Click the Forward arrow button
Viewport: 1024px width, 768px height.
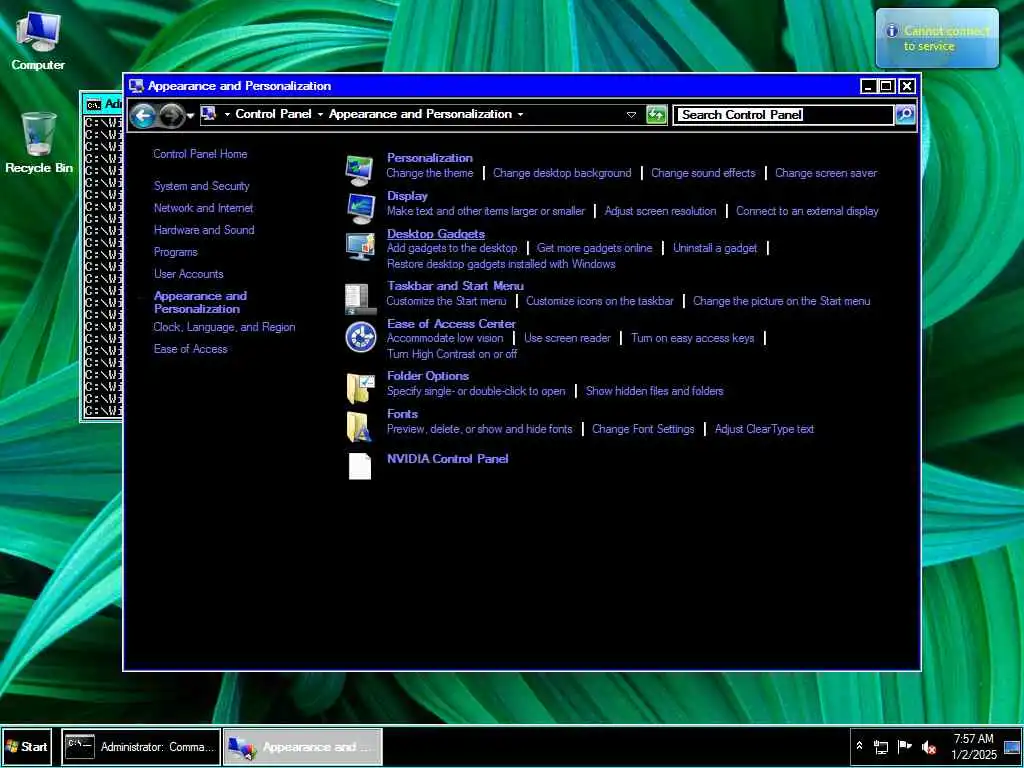pyautogui.click(x=172, y=116)
